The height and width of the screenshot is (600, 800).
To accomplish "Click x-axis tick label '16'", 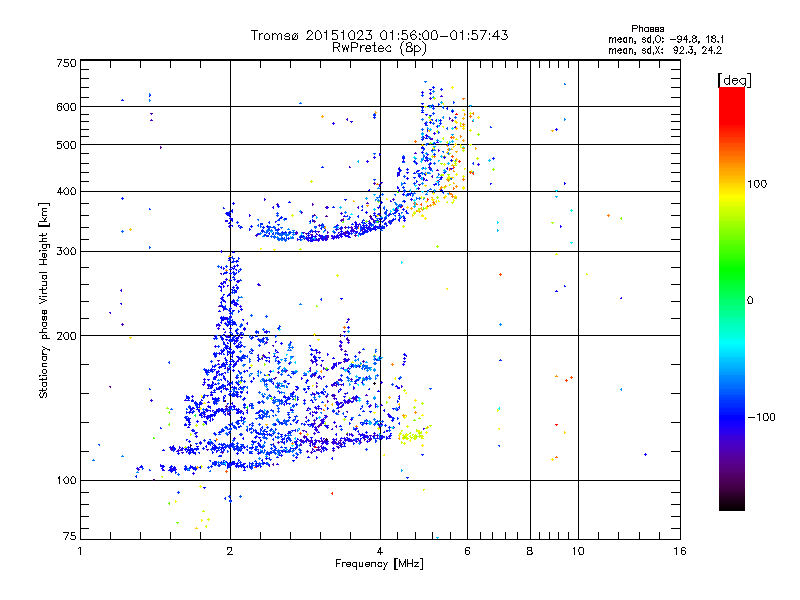I will (680, 551).
